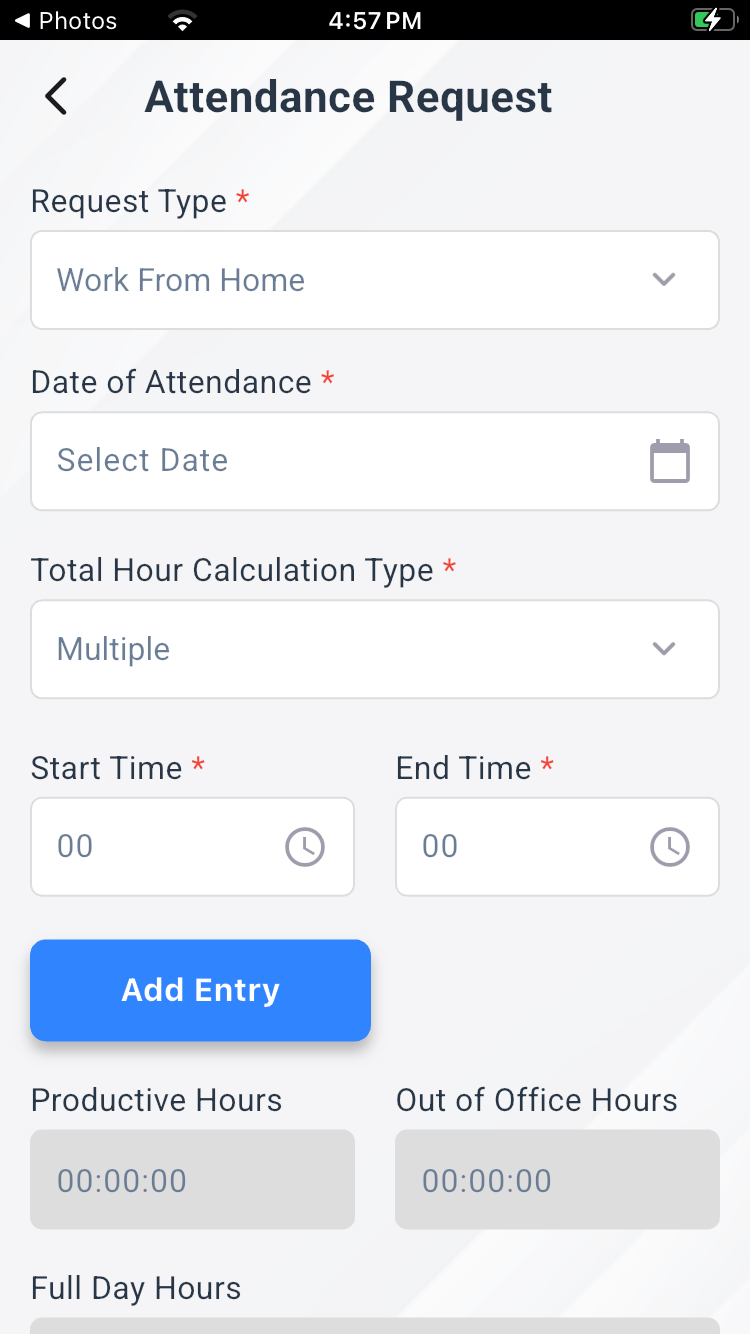
Task: Tap the Full Day Hours label
Action: tap(136, 1288)
